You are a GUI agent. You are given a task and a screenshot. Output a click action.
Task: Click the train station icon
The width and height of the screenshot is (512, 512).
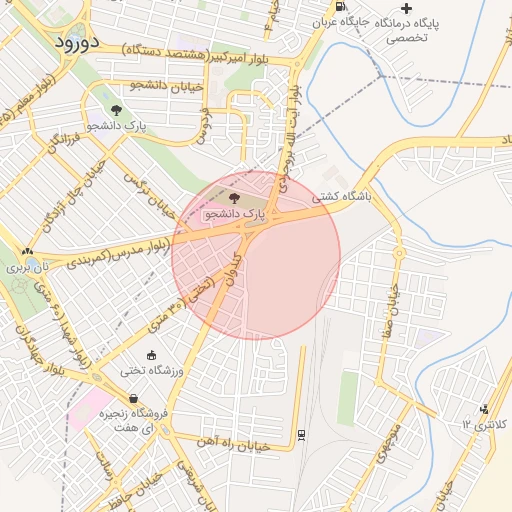click(302, 435)
